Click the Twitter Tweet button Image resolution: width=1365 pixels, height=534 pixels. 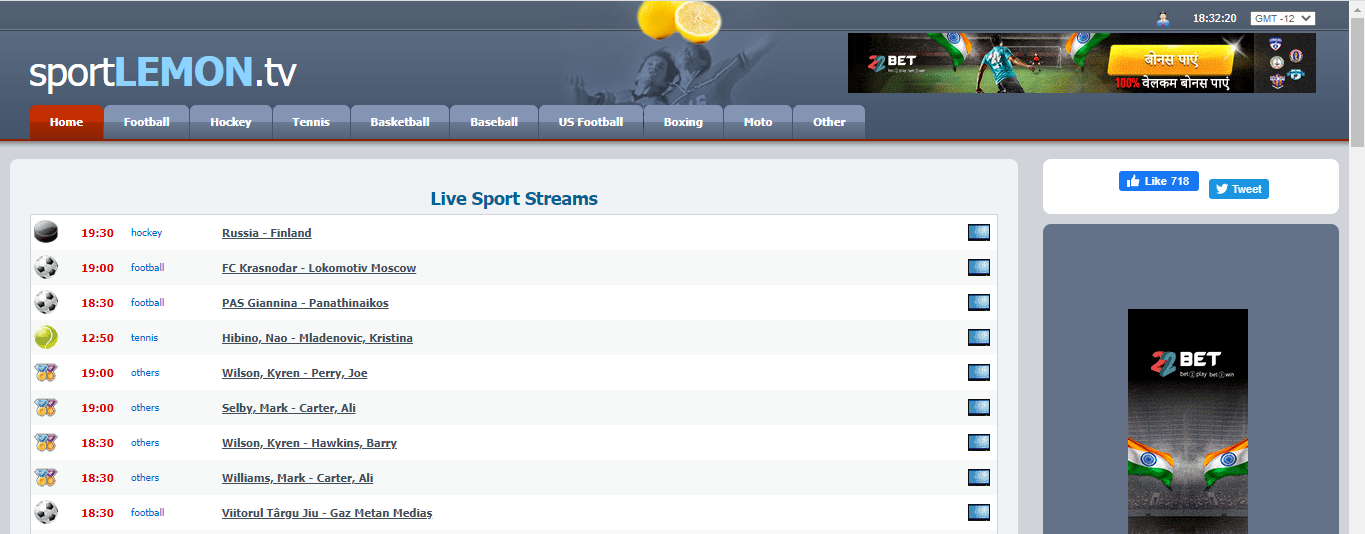pyautogui.click(x=1239, y=189)
